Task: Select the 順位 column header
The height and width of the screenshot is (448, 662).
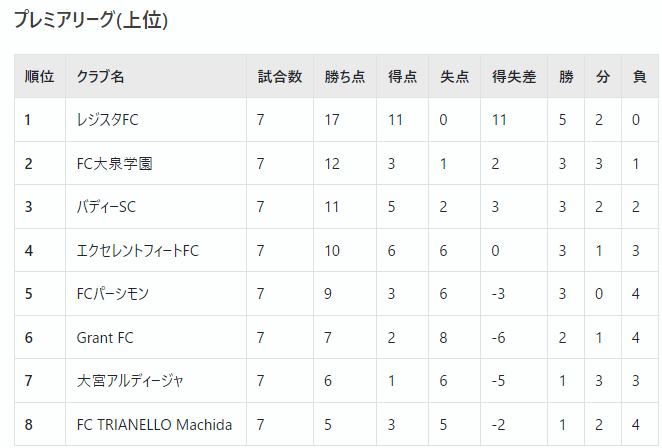Action: tap(39, 76)
